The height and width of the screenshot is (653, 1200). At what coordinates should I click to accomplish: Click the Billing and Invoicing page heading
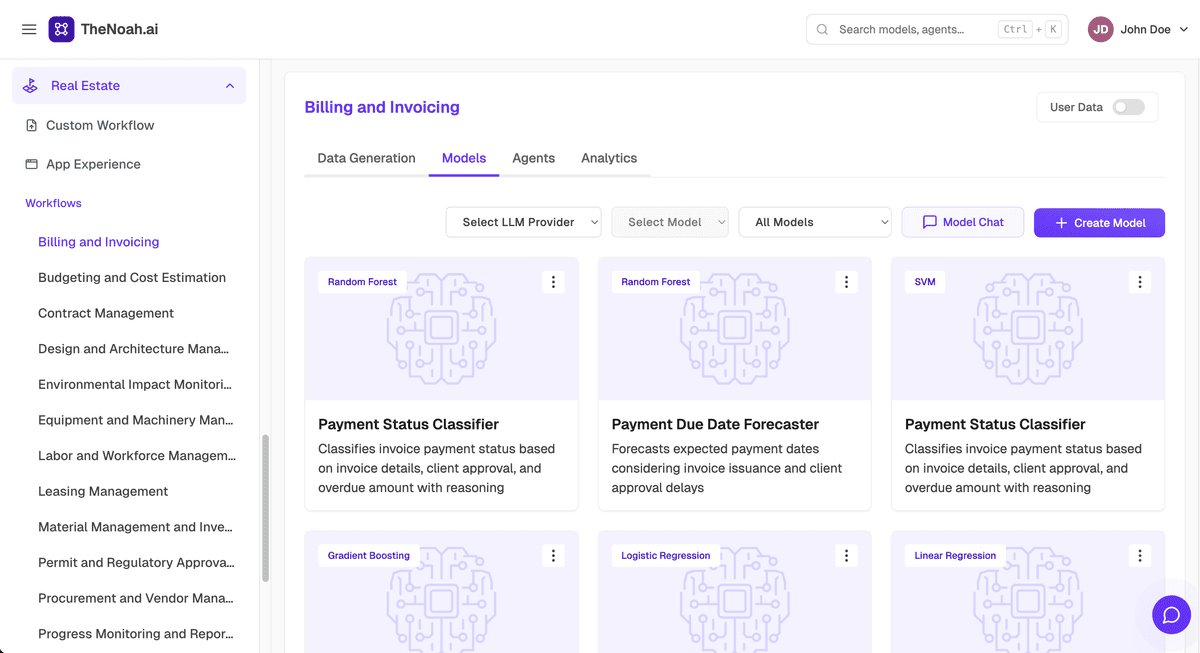382,107
